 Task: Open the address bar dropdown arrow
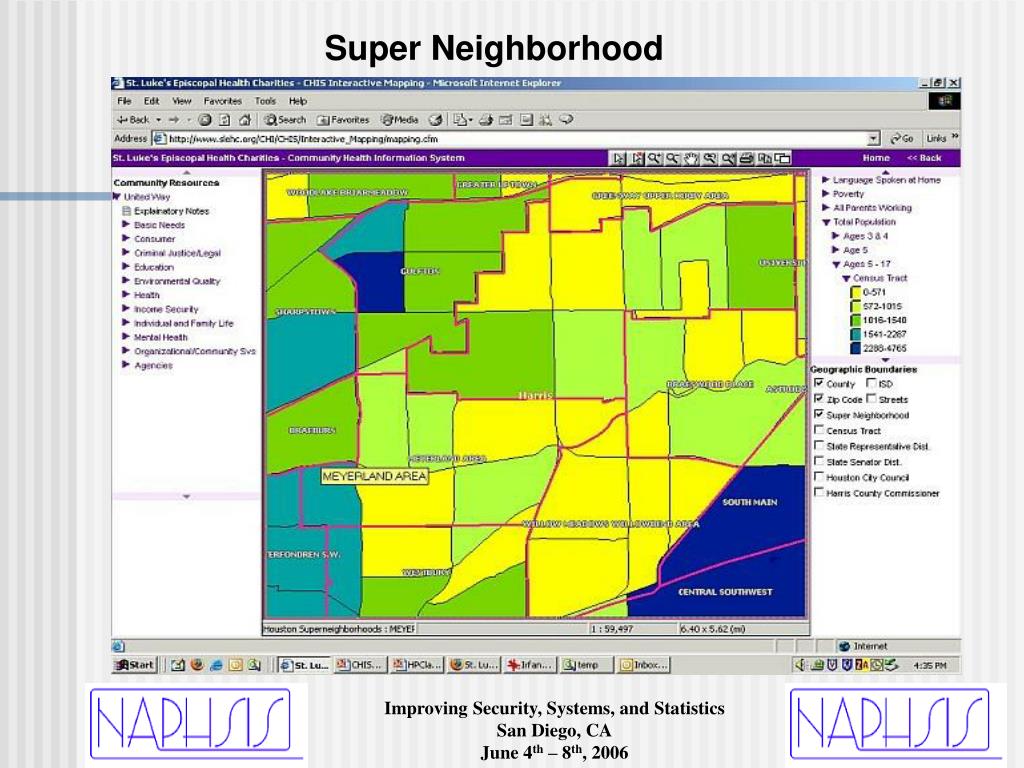pyautogui.click(x=874, y=138)
